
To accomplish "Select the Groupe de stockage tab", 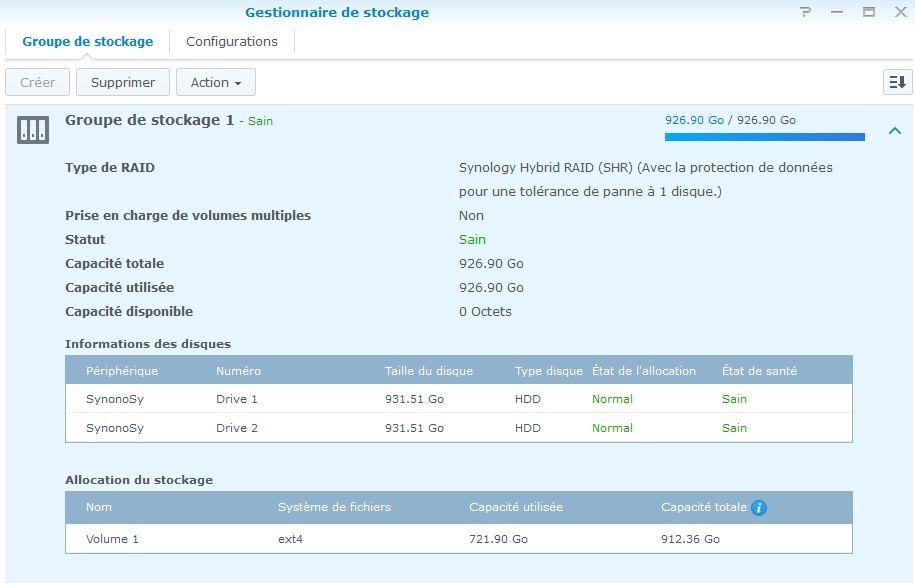I will (x=88, y=41).
